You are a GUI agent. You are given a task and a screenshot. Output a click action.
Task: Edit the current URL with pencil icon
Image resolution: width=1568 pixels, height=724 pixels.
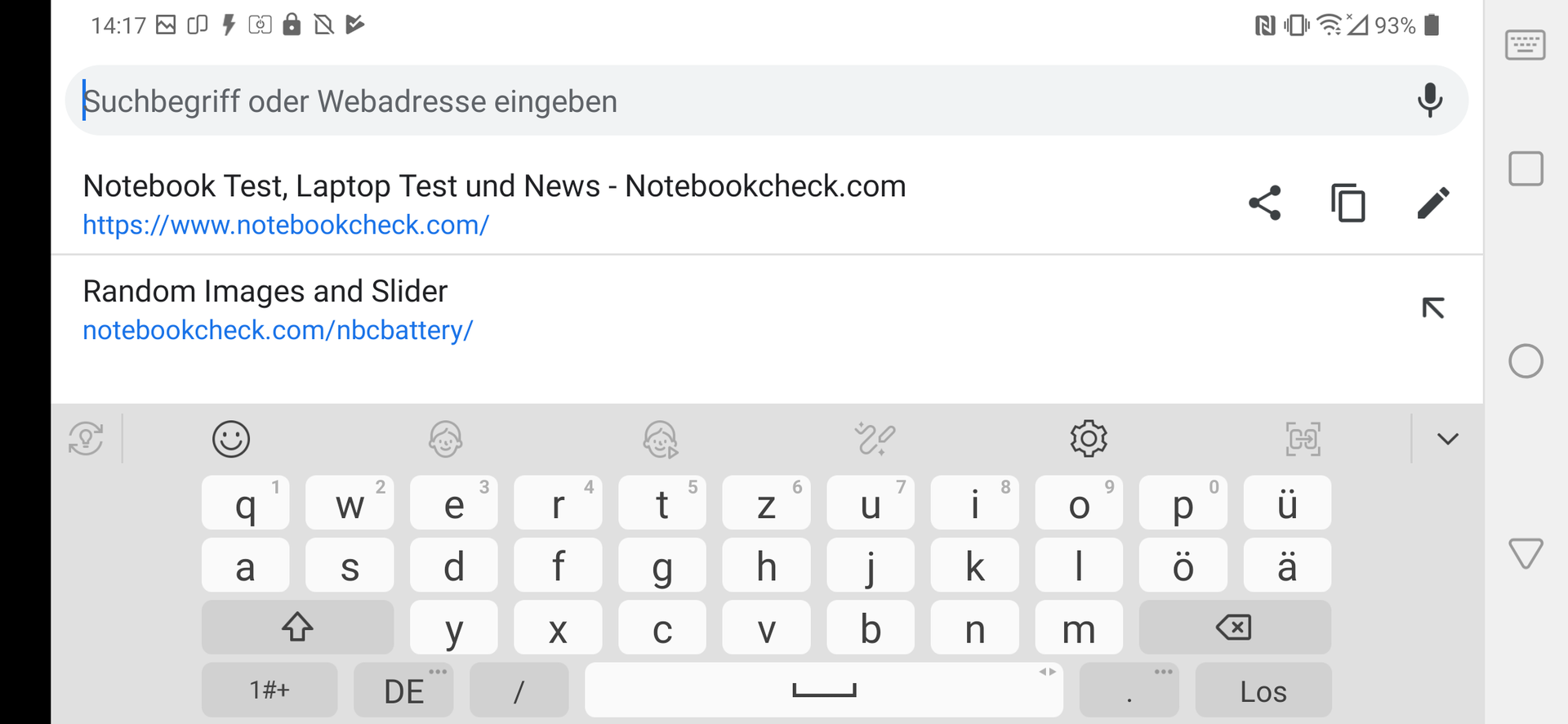tap(1432, 203)
